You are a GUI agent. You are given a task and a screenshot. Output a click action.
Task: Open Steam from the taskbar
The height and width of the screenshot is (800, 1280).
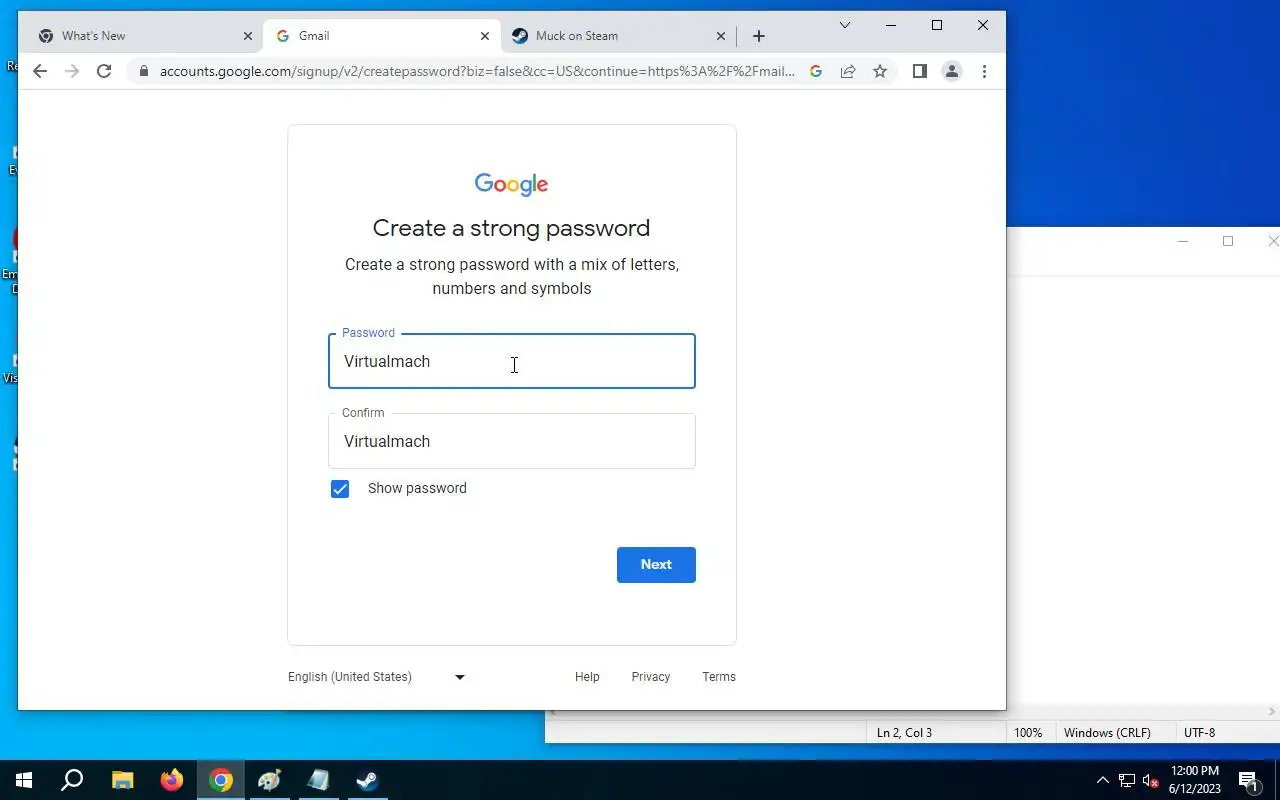click(x=368, y=780)
